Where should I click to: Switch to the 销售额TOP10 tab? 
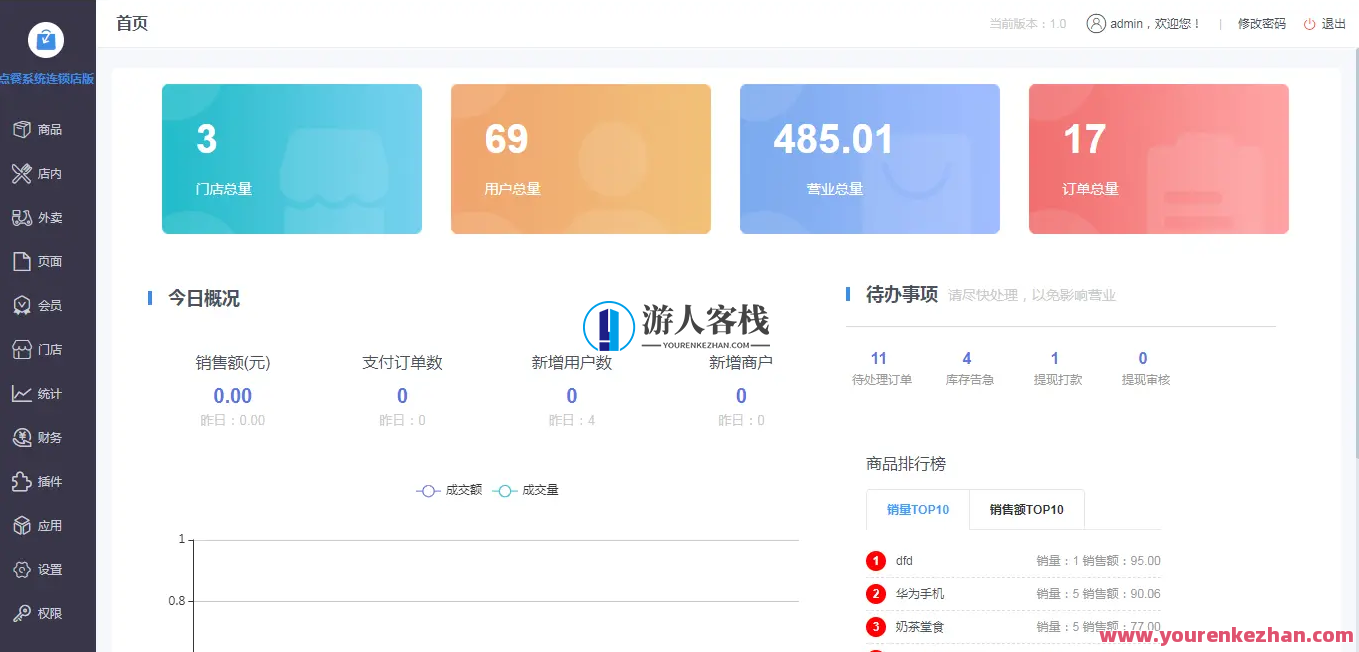pos(1026,510)
